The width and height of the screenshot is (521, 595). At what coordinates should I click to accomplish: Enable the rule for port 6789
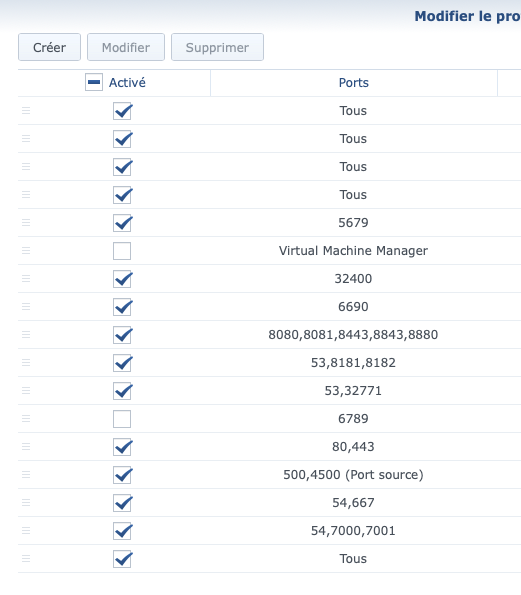[x=122, y=419]
